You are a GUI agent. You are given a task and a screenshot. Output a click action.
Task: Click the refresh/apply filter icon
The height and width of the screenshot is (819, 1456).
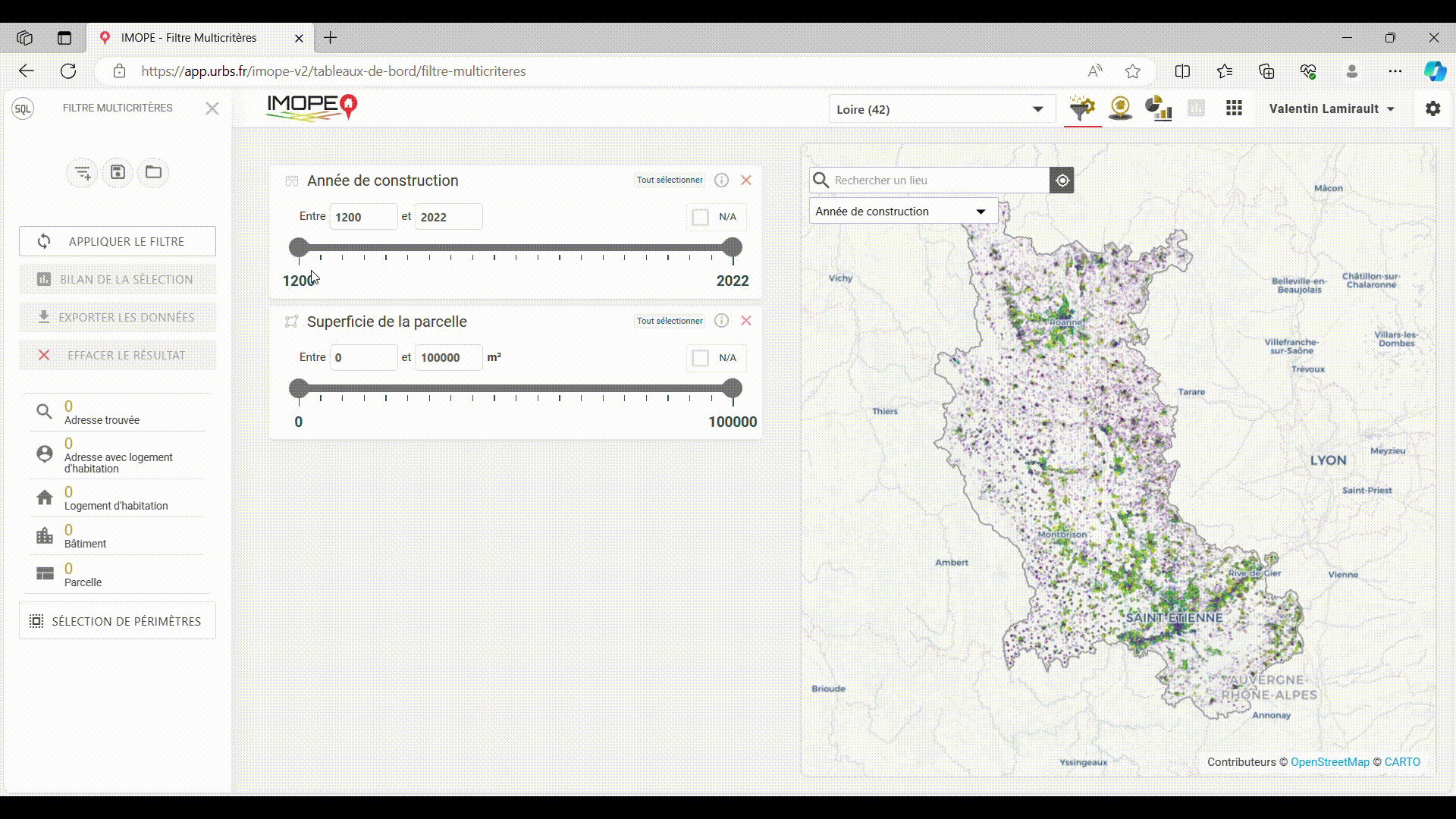click(x=43, y=241)
